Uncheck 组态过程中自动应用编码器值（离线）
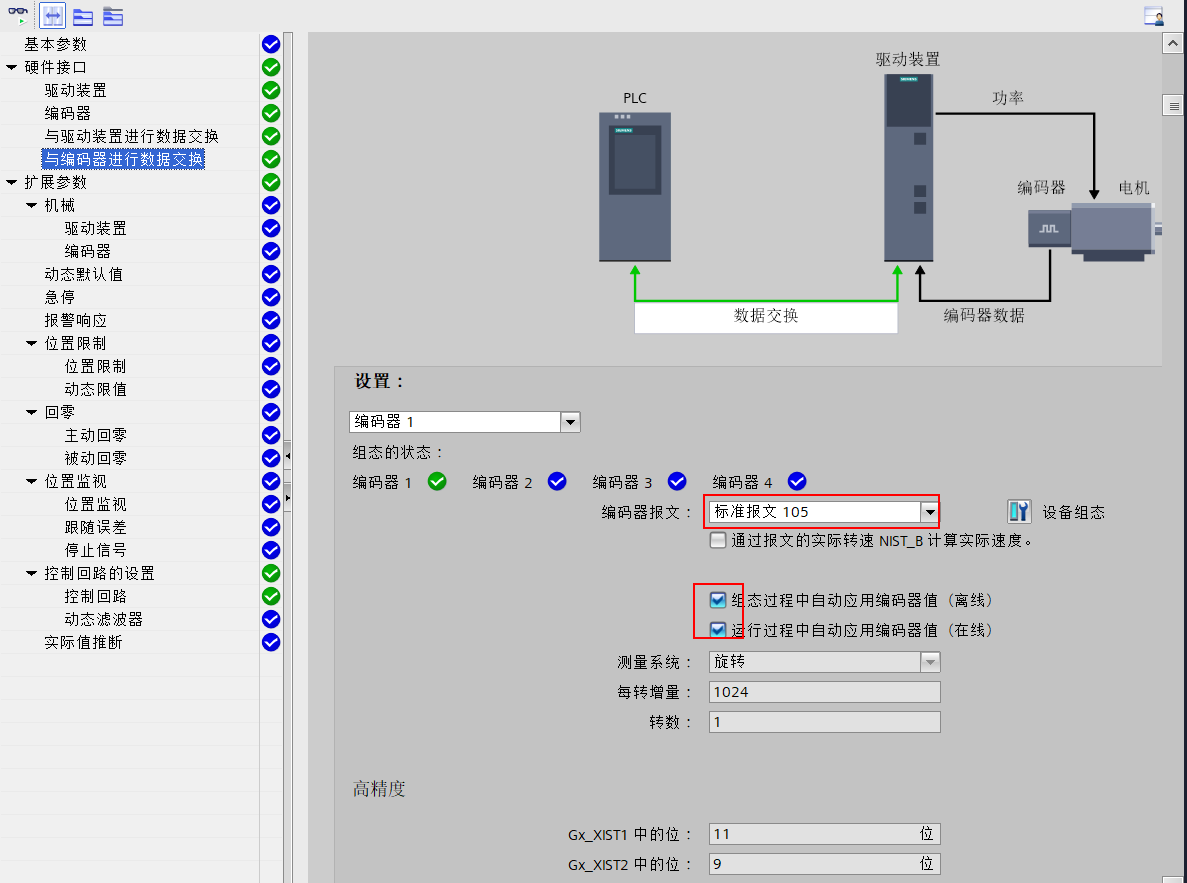This screenshot has height=883, width=1187. coord(718,600)
